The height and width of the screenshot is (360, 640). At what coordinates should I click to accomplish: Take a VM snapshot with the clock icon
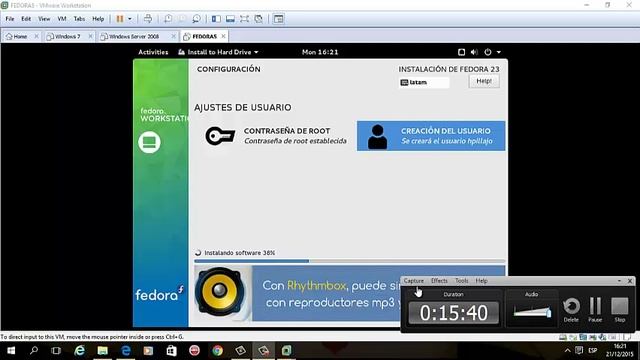168,19
